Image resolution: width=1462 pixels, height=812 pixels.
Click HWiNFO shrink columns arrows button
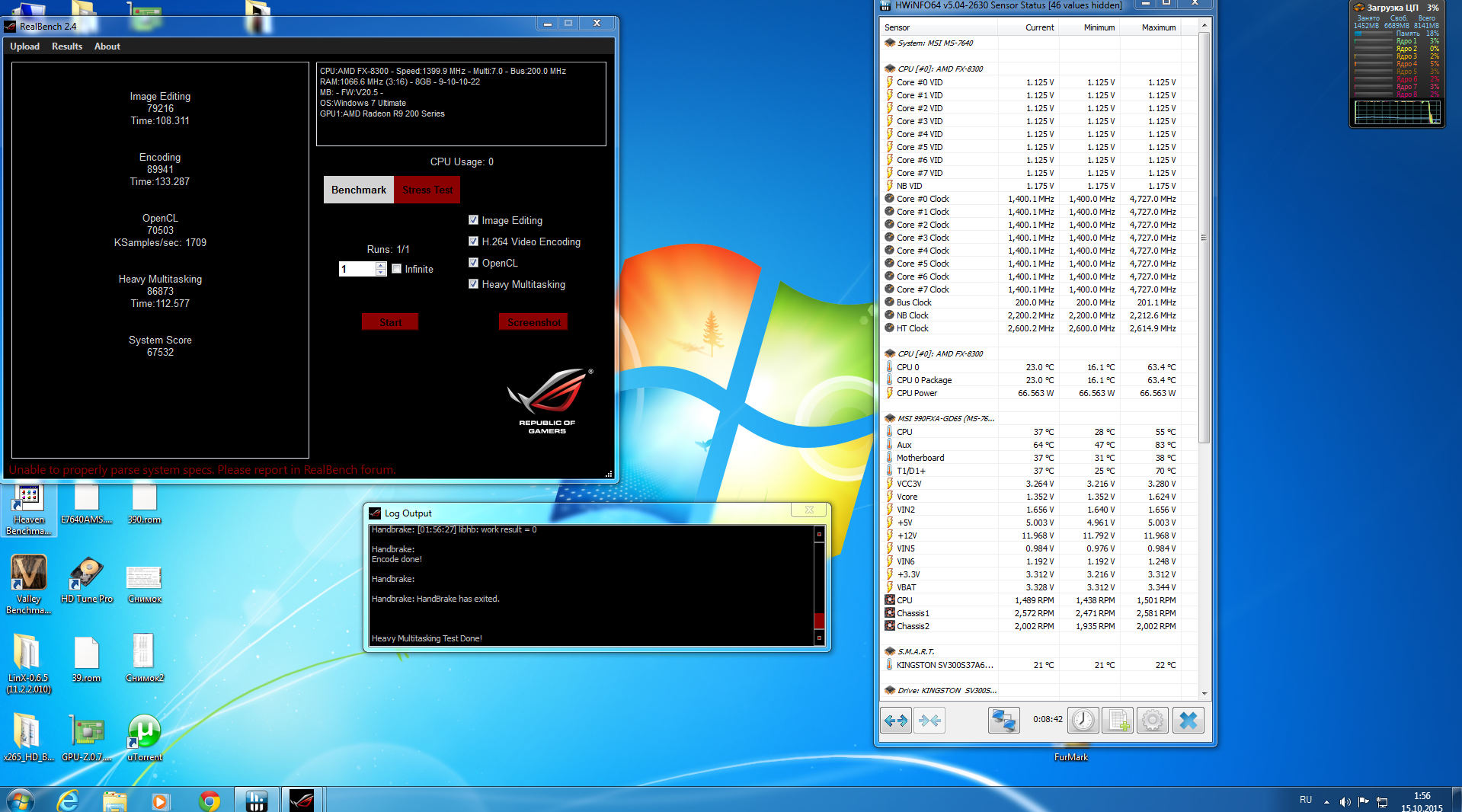(930, 720)
